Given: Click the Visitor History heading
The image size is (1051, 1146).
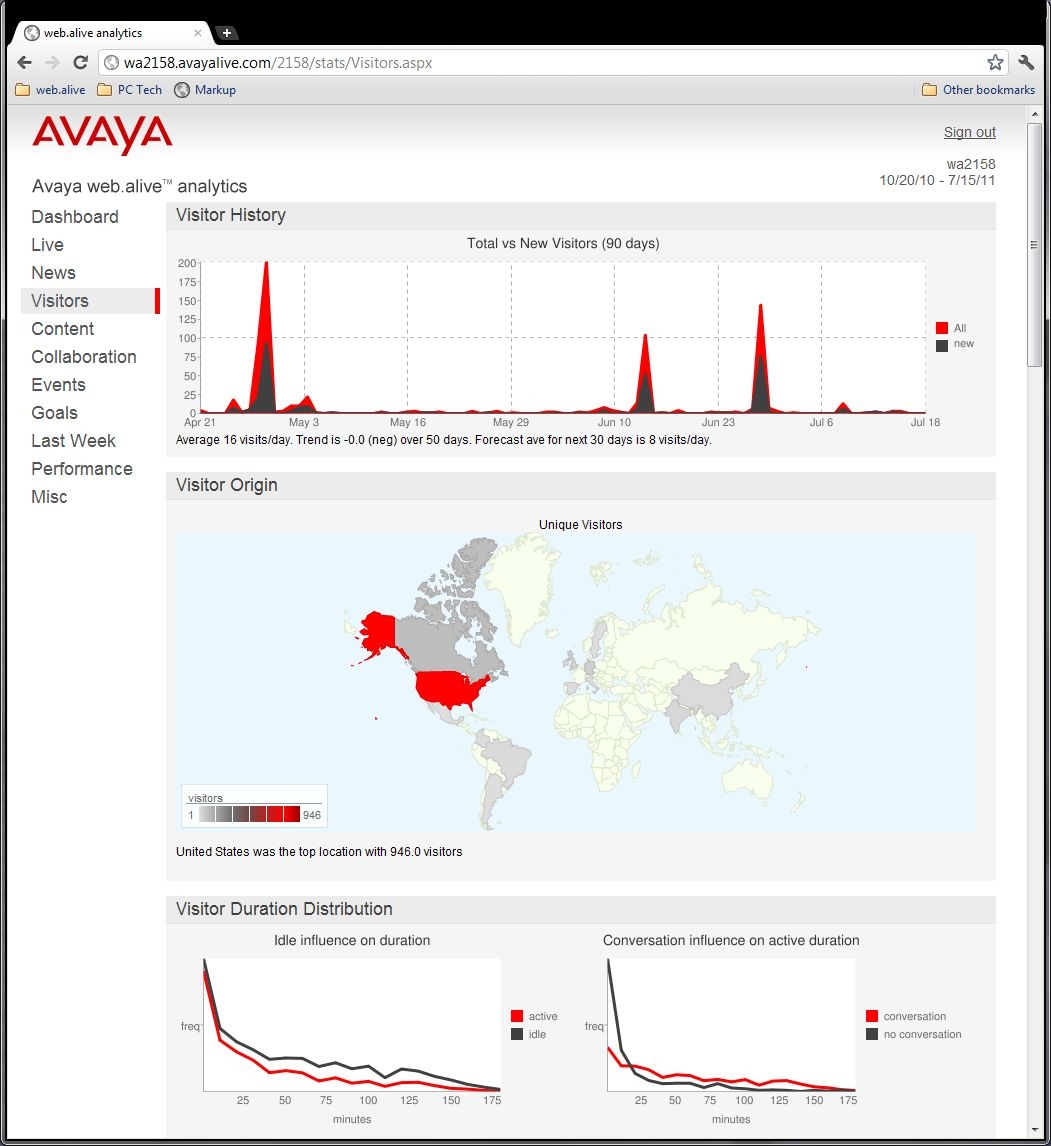Looking at the screenshot, I should pos(231,216).
